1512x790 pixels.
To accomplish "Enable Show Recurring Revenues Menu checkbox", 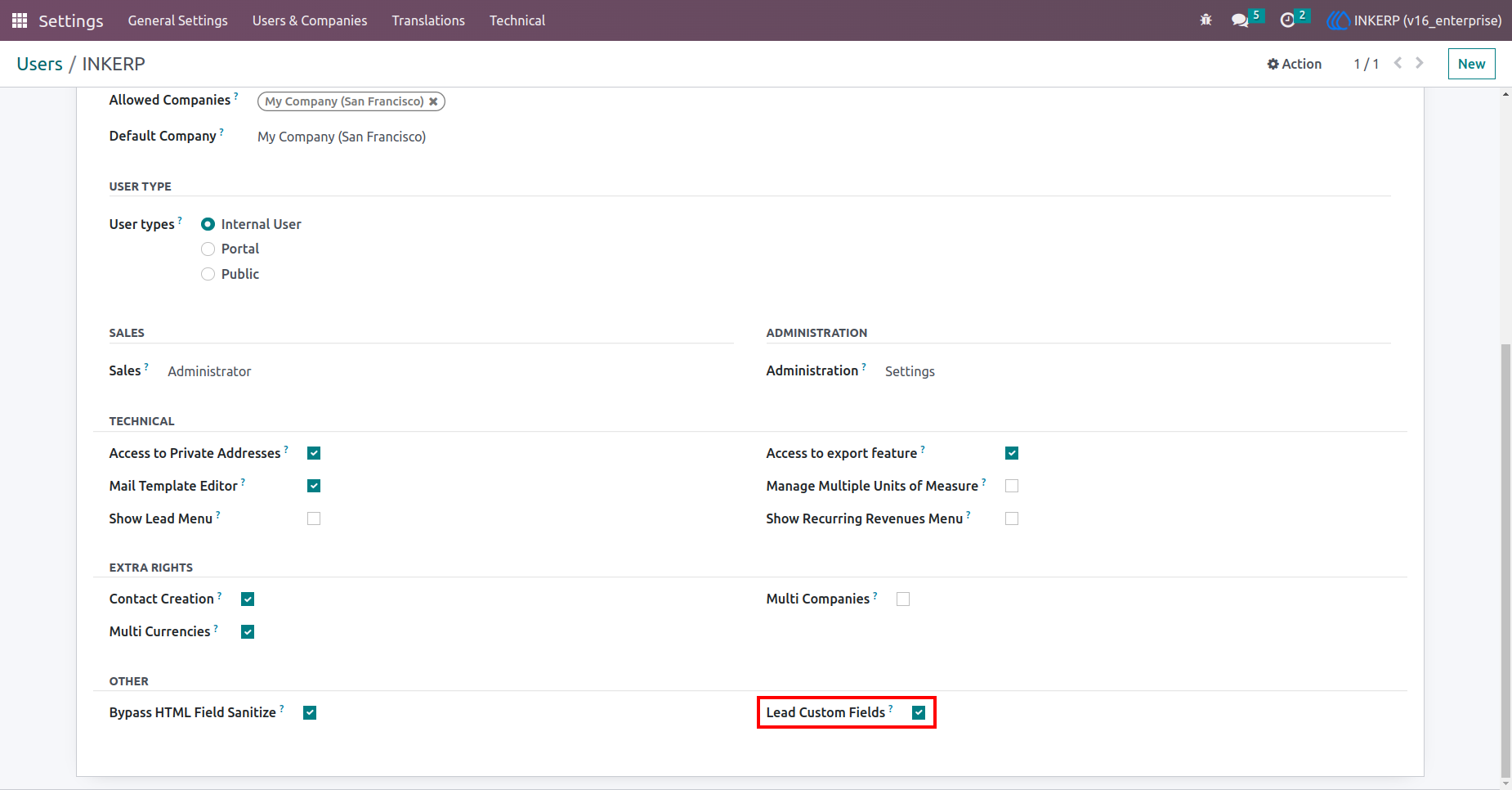I will pos(1012,518).
